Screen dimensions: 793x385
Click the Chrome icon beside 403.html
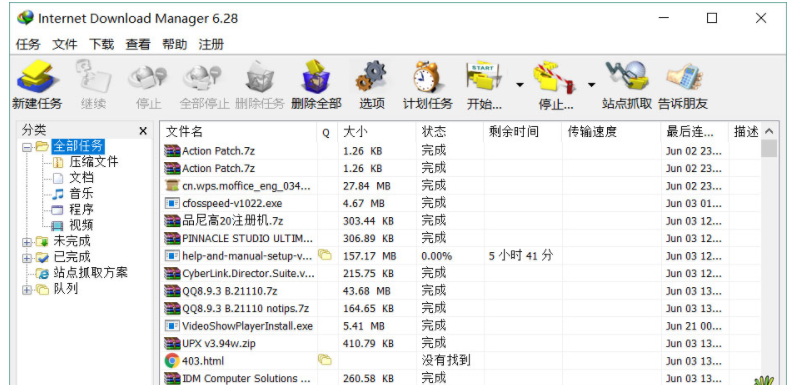click(172, 361)
